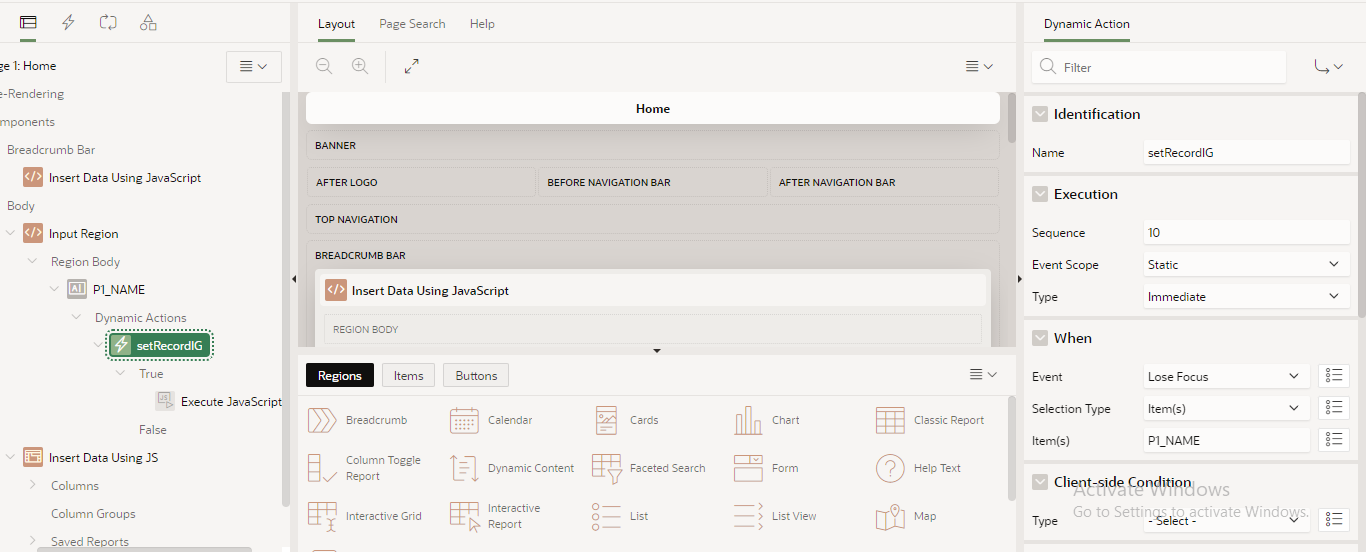The image size is (1366, 552).
Task: Open the Selection Type dropdown
Action: [x=1227, y=409]
